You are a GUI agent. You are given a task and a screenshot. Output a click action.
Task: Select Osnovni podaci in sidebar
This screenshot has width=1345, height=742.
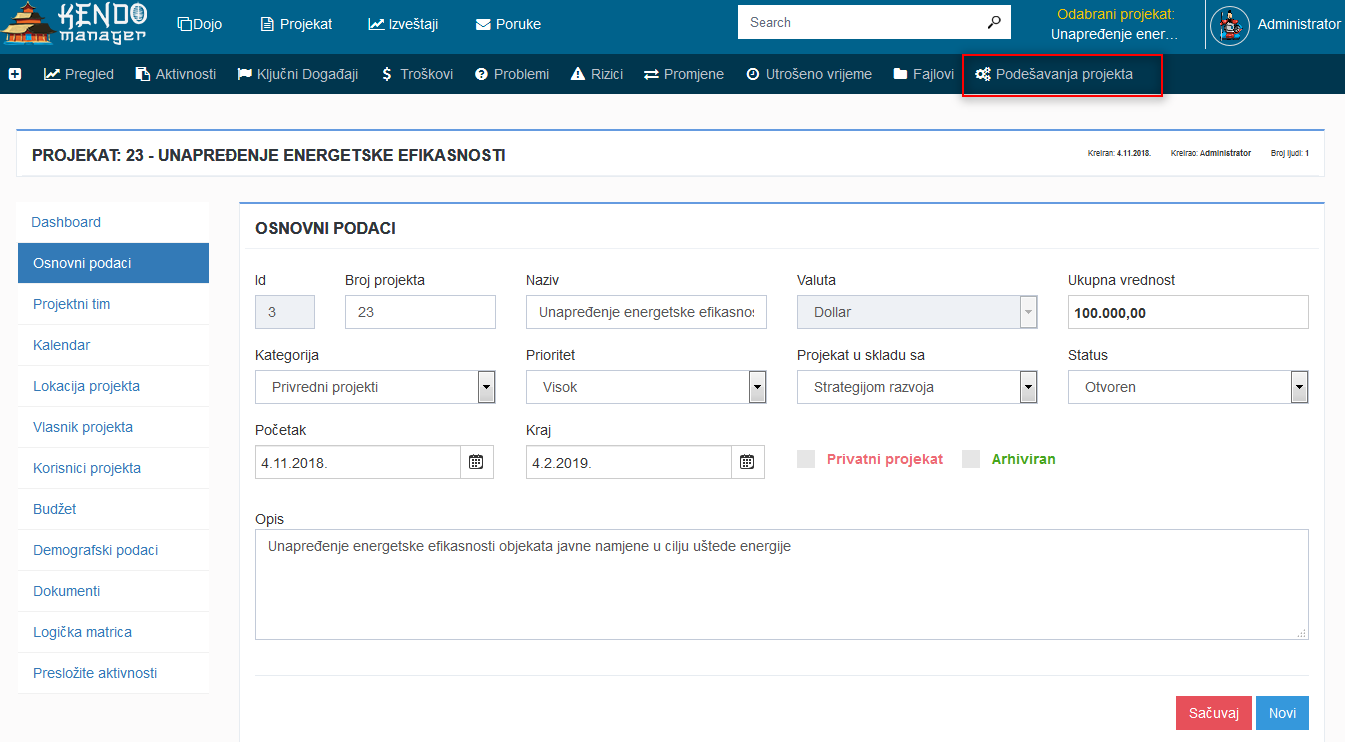(113, 263)
